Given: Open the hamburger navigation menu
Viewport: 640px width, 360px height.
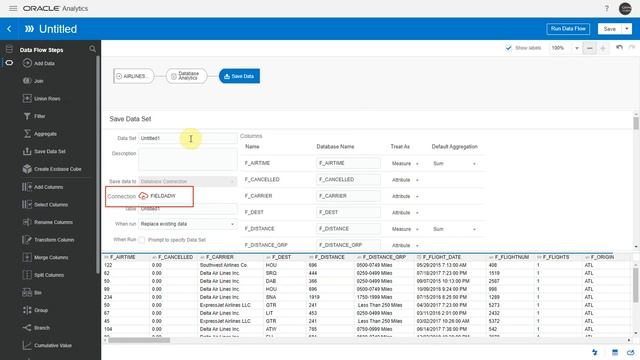Looking at the screenshot, I should pyautogui.click(x=13, y=8).
